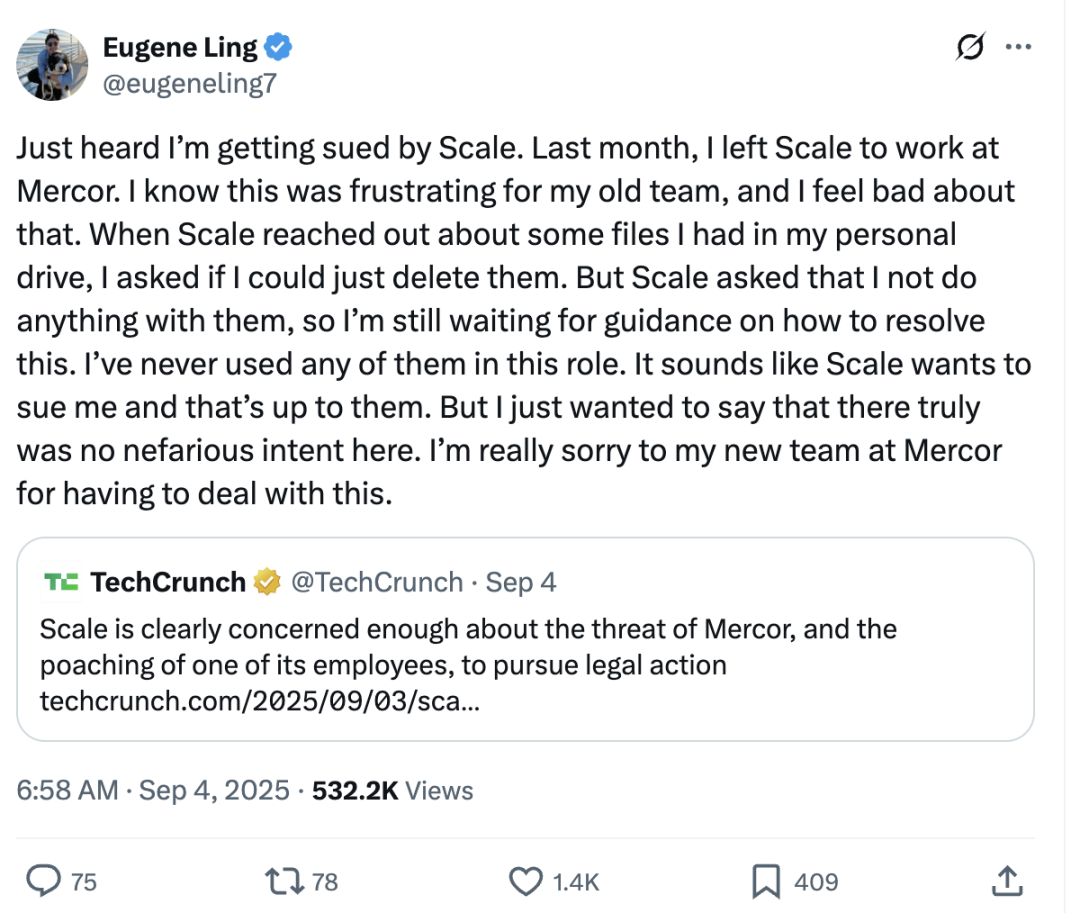Click the TechCrunch logo avatar

click(61, 582)
